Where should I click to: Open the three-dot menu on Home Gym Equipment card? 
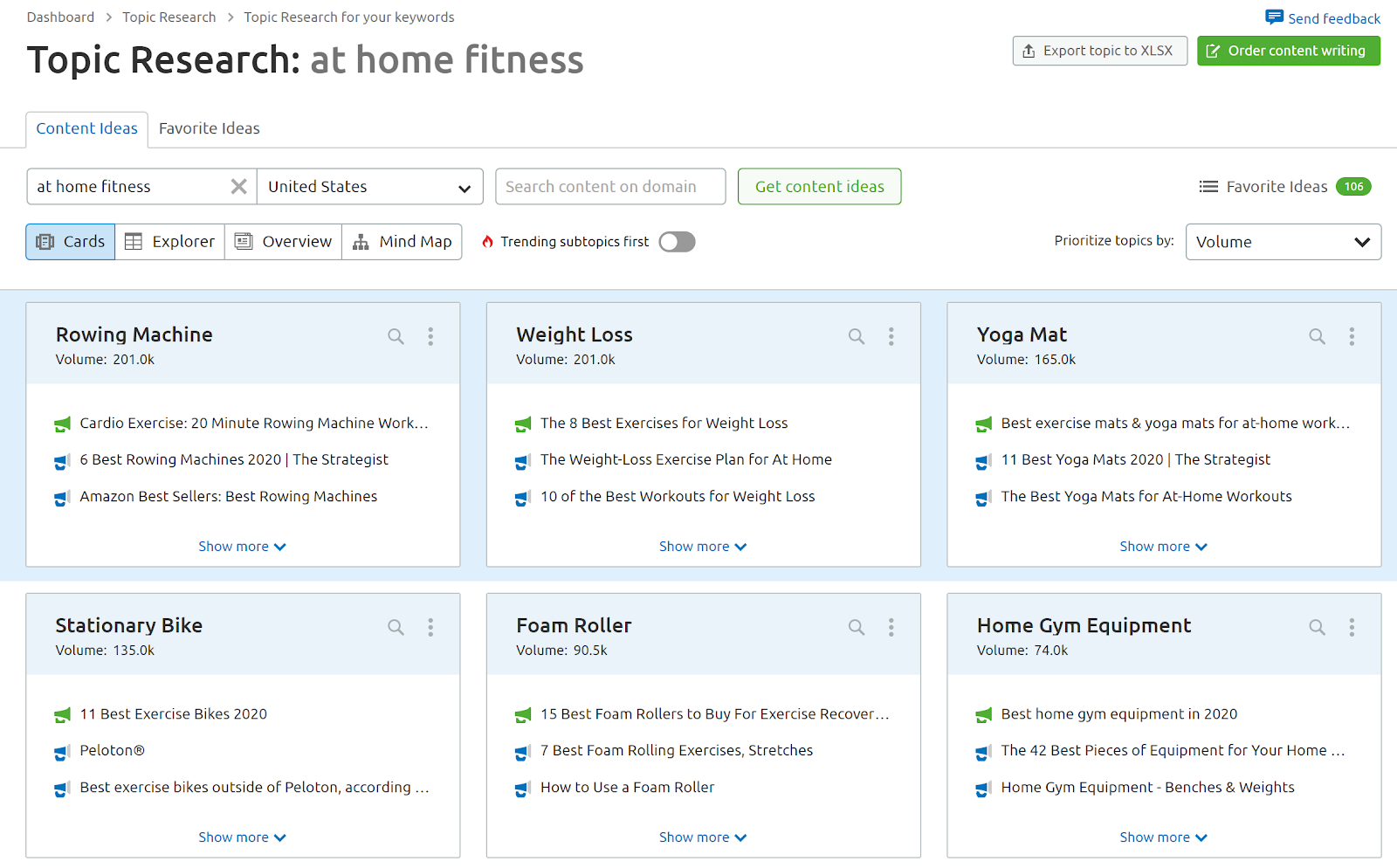click(x=1352, y=627)
